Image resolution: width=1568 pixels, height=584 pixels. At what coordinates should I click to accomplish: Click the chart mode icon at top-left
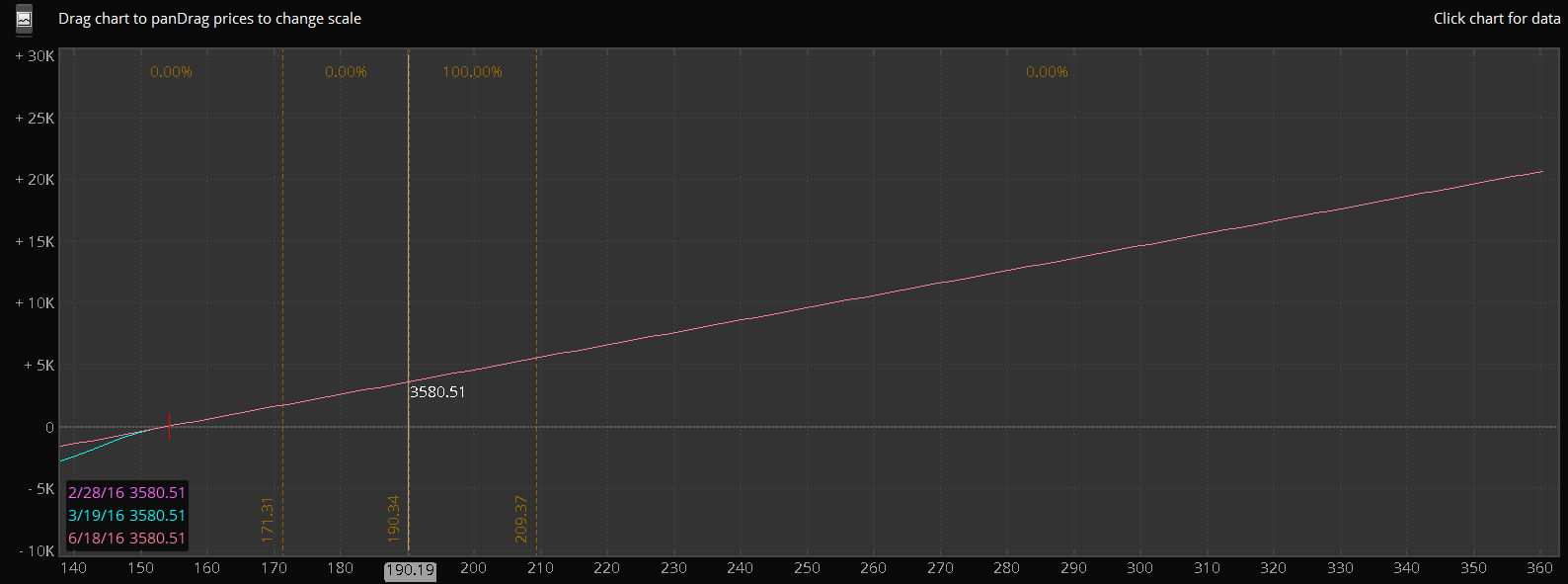[x=25, y=19]
